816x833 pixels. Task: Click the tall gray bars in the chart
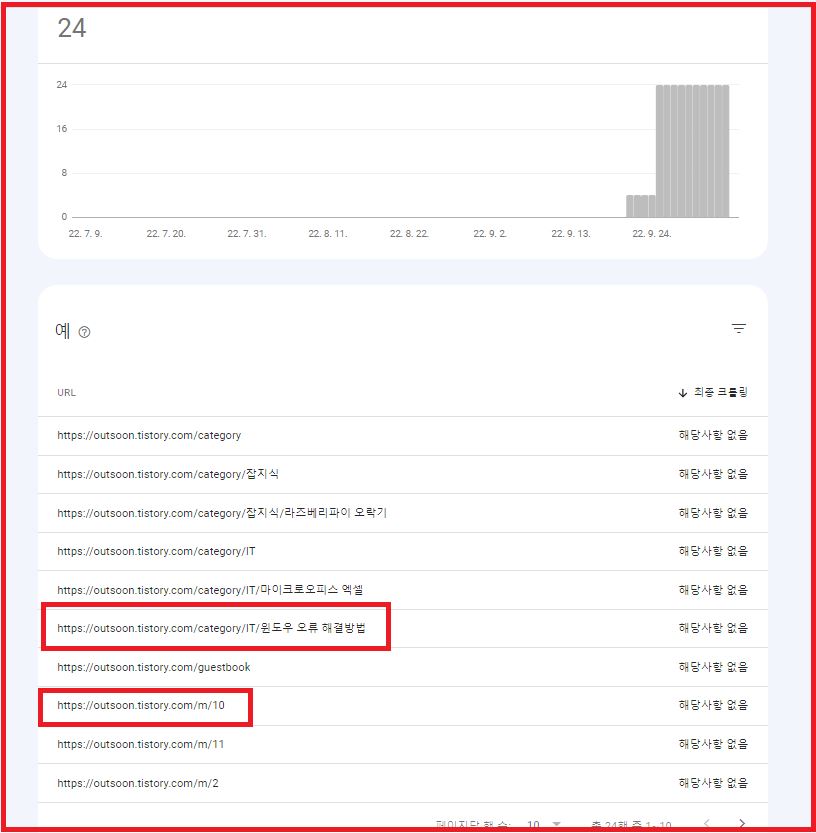pyautogui.click(x=692, y=151)
